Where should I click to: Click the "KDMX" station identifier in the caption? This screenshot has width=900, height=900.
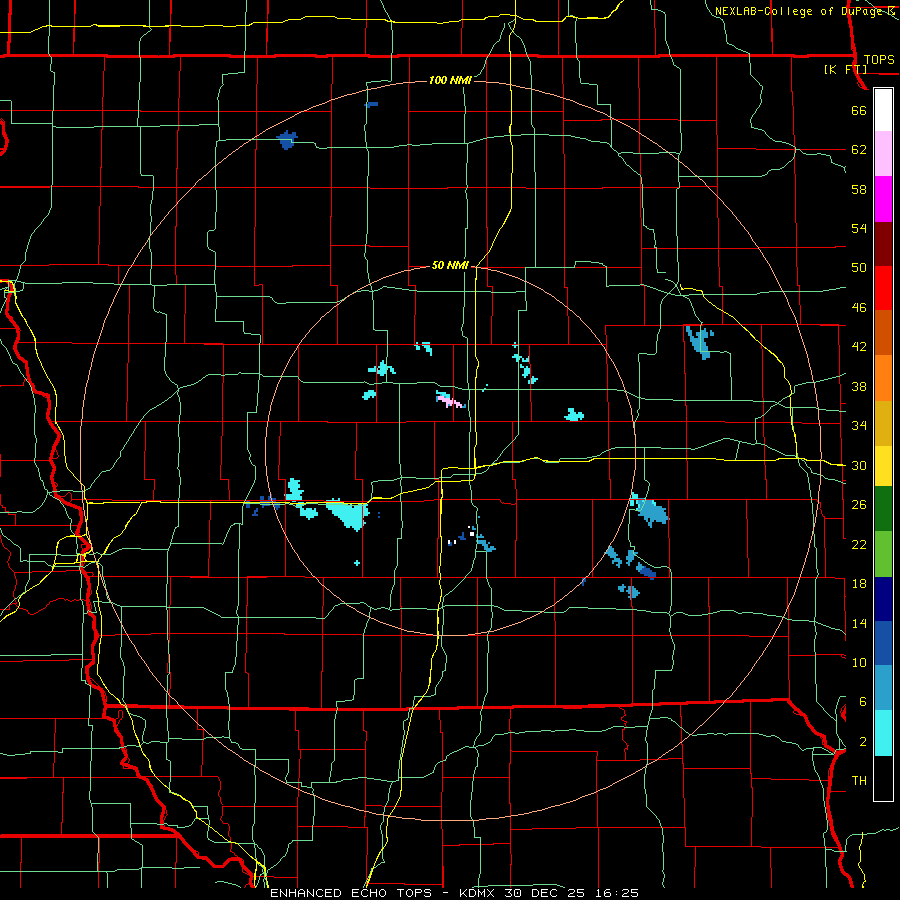(x=479, y=893)
